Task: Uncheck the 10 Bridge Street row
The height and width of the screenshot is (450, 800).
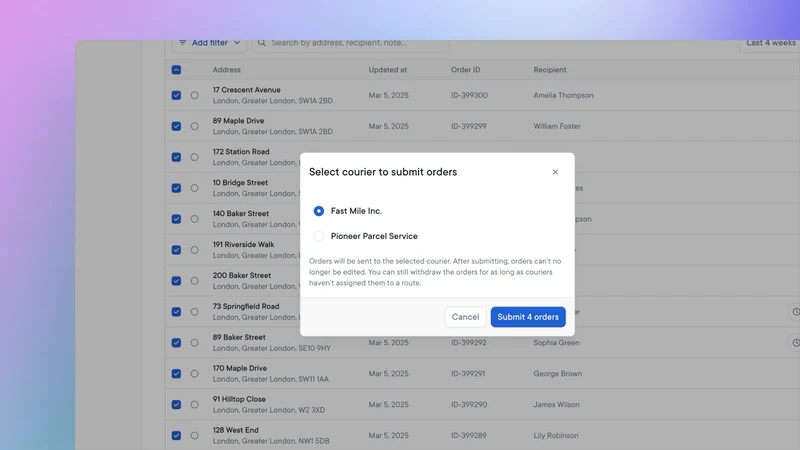Action: coord(176,188)
